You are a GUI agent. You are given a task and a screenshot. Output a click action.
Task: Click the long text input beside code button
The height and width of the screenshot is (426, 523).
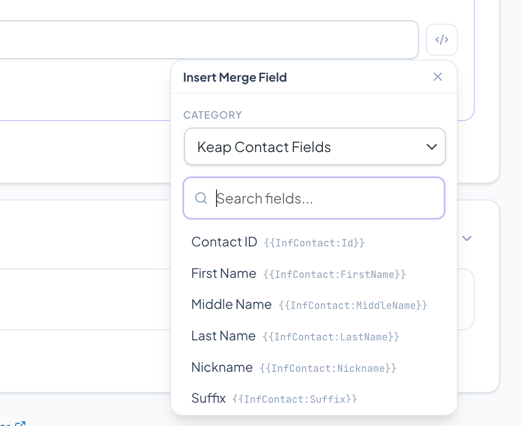pos(209,40)
